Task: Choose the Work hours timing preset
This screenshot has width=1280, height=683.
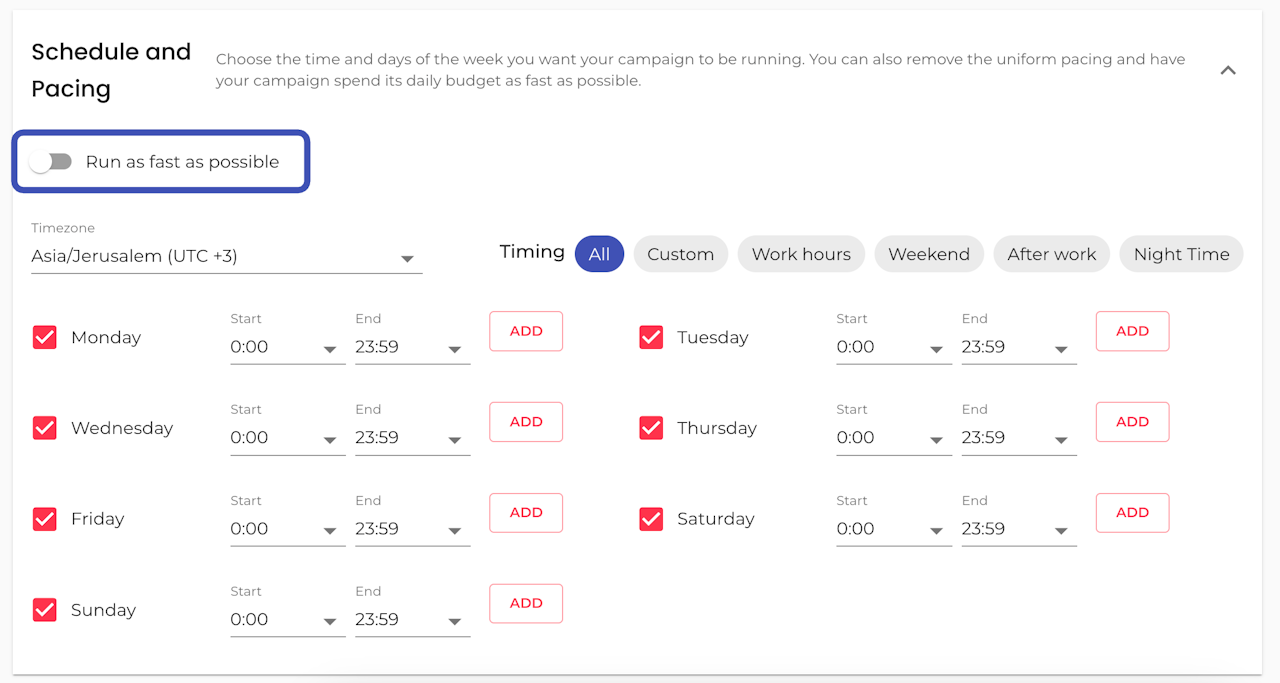Action: [x=801, y=254]
